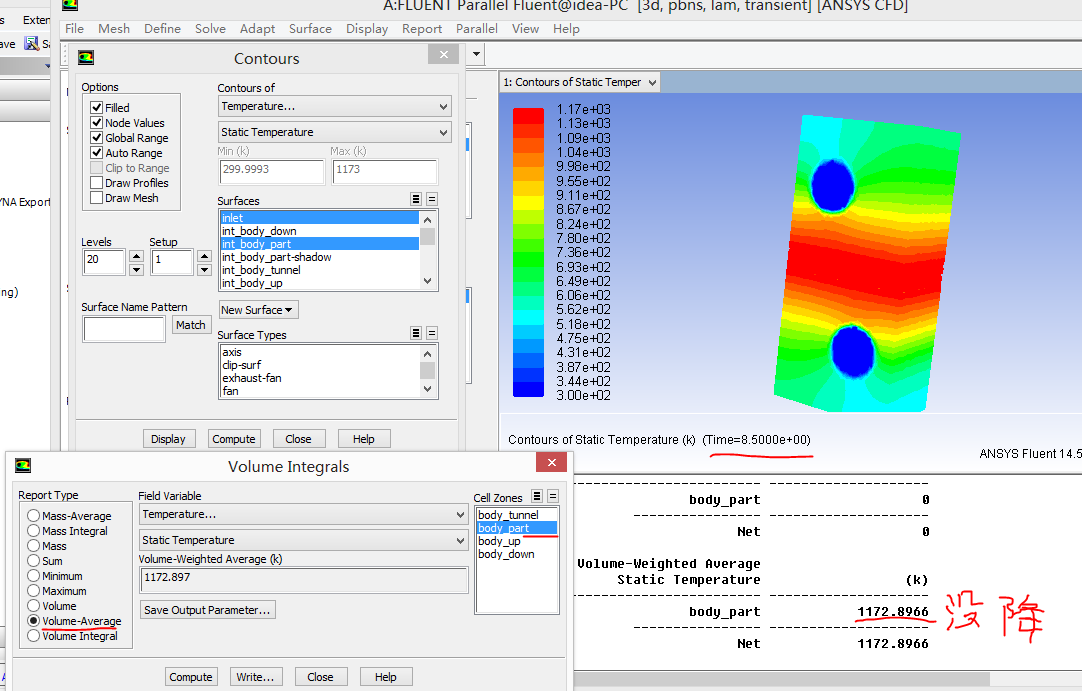This screenshot has width=1082, height=691.
Task: Select the Mass-Average report type
Action: point(34,516)
